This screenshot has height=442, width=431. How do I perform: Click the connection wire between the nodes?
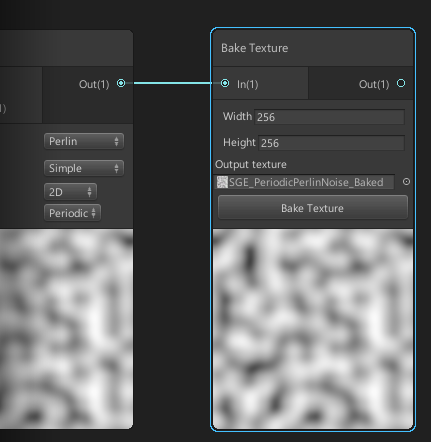tap(173, 83)
